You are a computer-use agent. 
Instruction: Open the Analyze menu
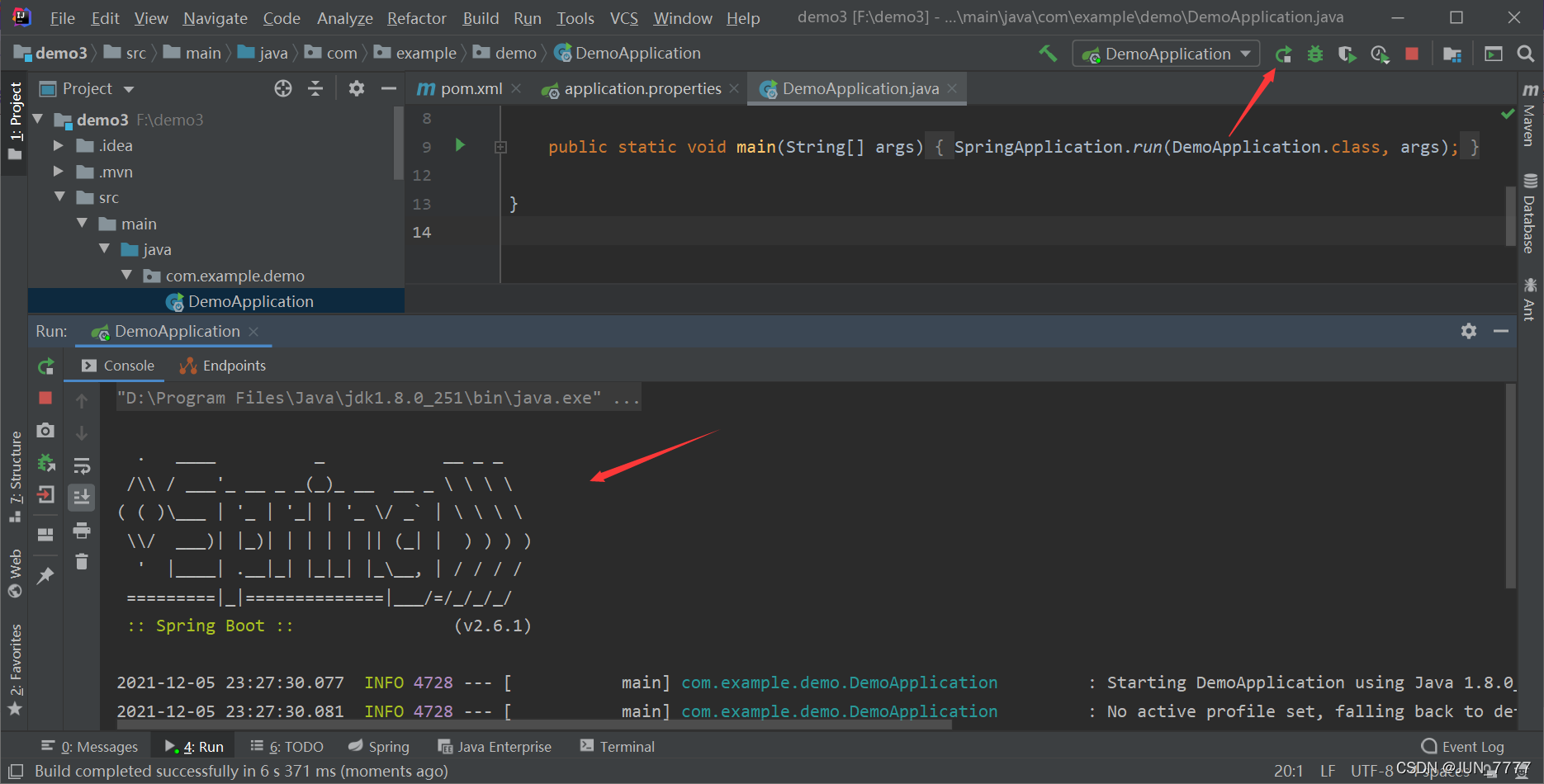pos(345,18)
